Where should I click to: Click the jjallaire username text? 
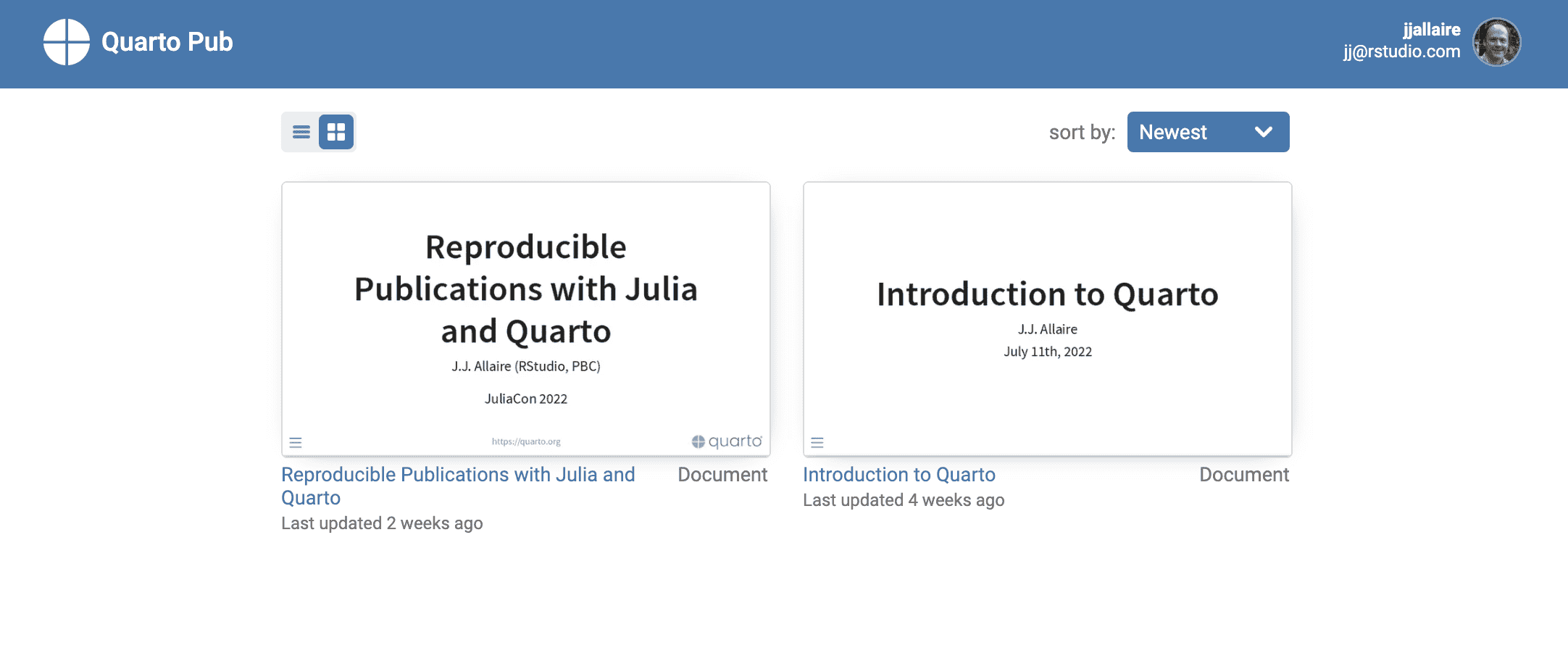point(1431,30)
